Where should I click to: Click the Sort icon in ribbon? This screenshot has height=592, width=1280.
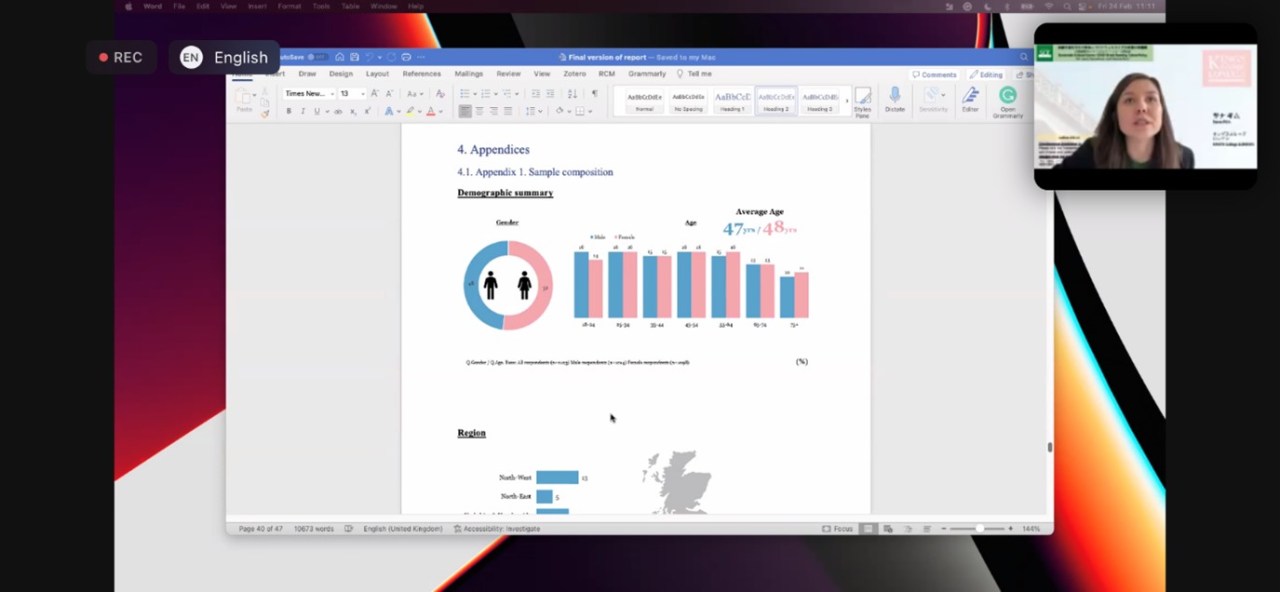(572, 94)
